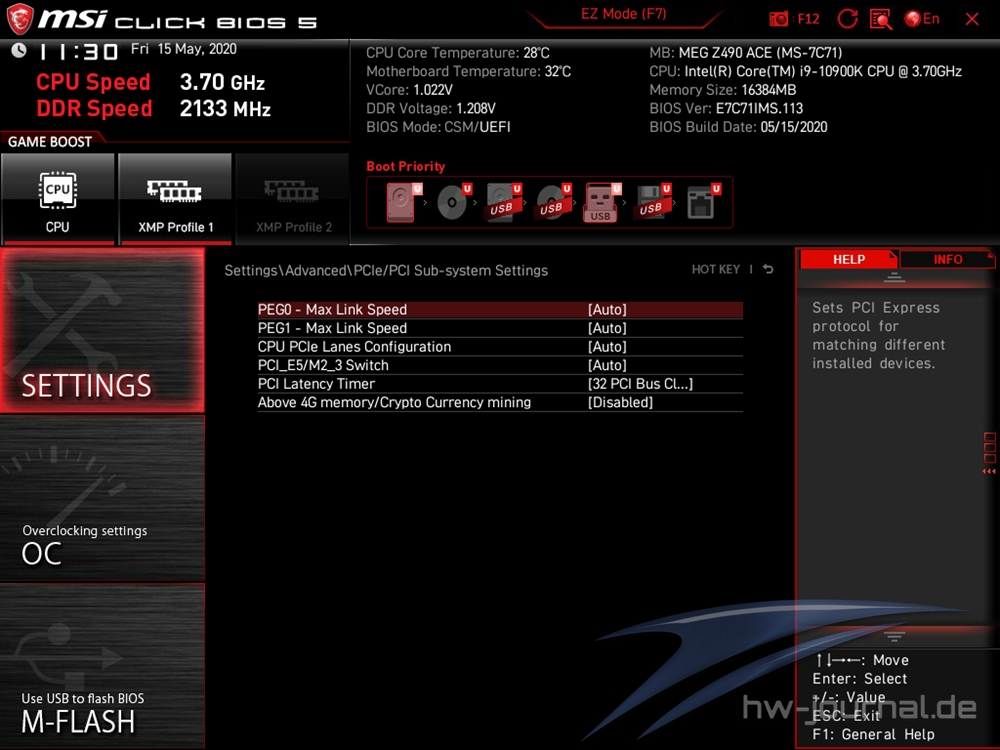Select the USB floppy boot device icon
This screenshot has height=750, width=1000.
point(653,202)
